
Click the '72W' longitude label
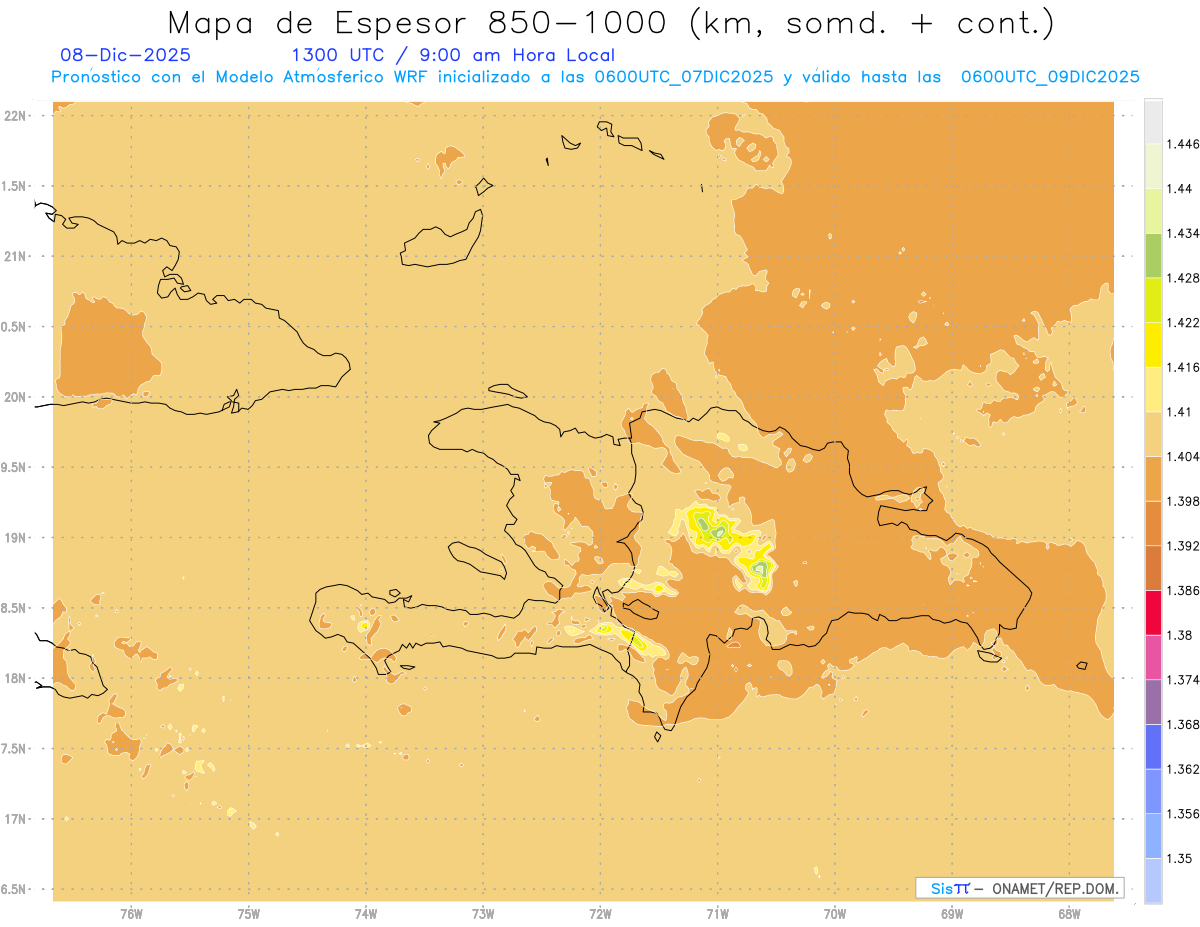(600, 914)
